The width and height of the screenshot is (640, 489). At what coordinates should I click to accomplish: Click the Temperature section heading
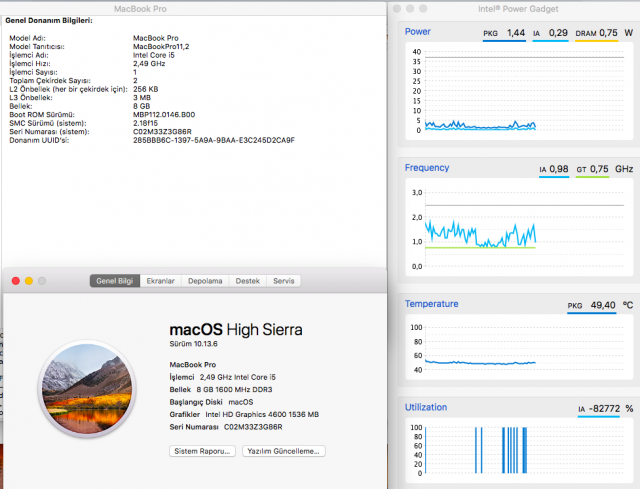pos(432,304)
